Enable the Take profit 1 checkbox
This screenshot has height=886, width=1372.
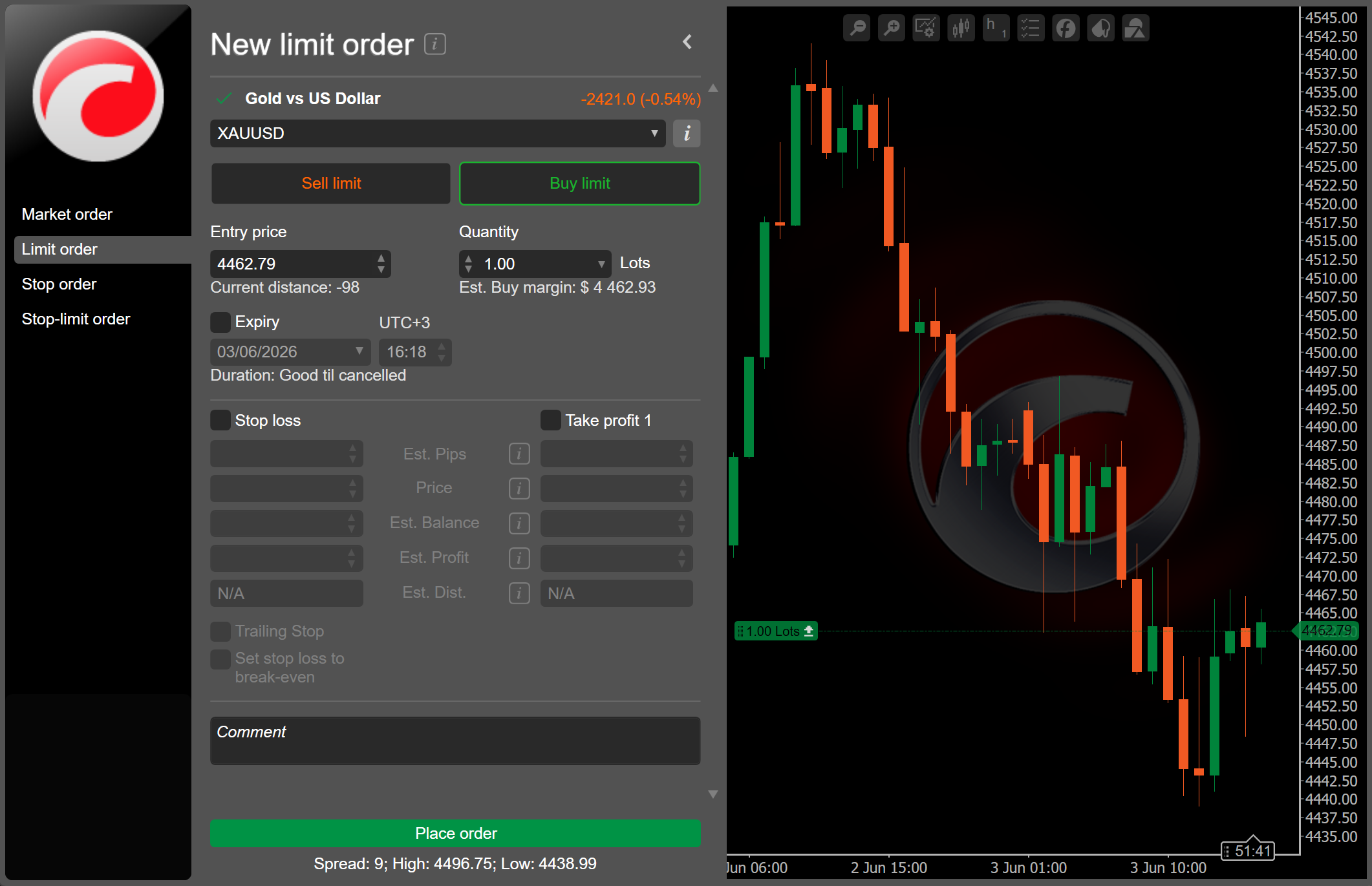pyautogui.click(x=551, y=420)
